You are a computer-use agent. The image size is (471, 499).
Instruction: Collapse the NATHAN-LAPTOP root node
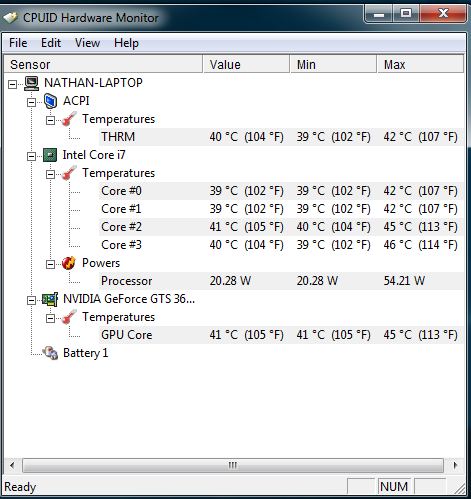point(12,84)
